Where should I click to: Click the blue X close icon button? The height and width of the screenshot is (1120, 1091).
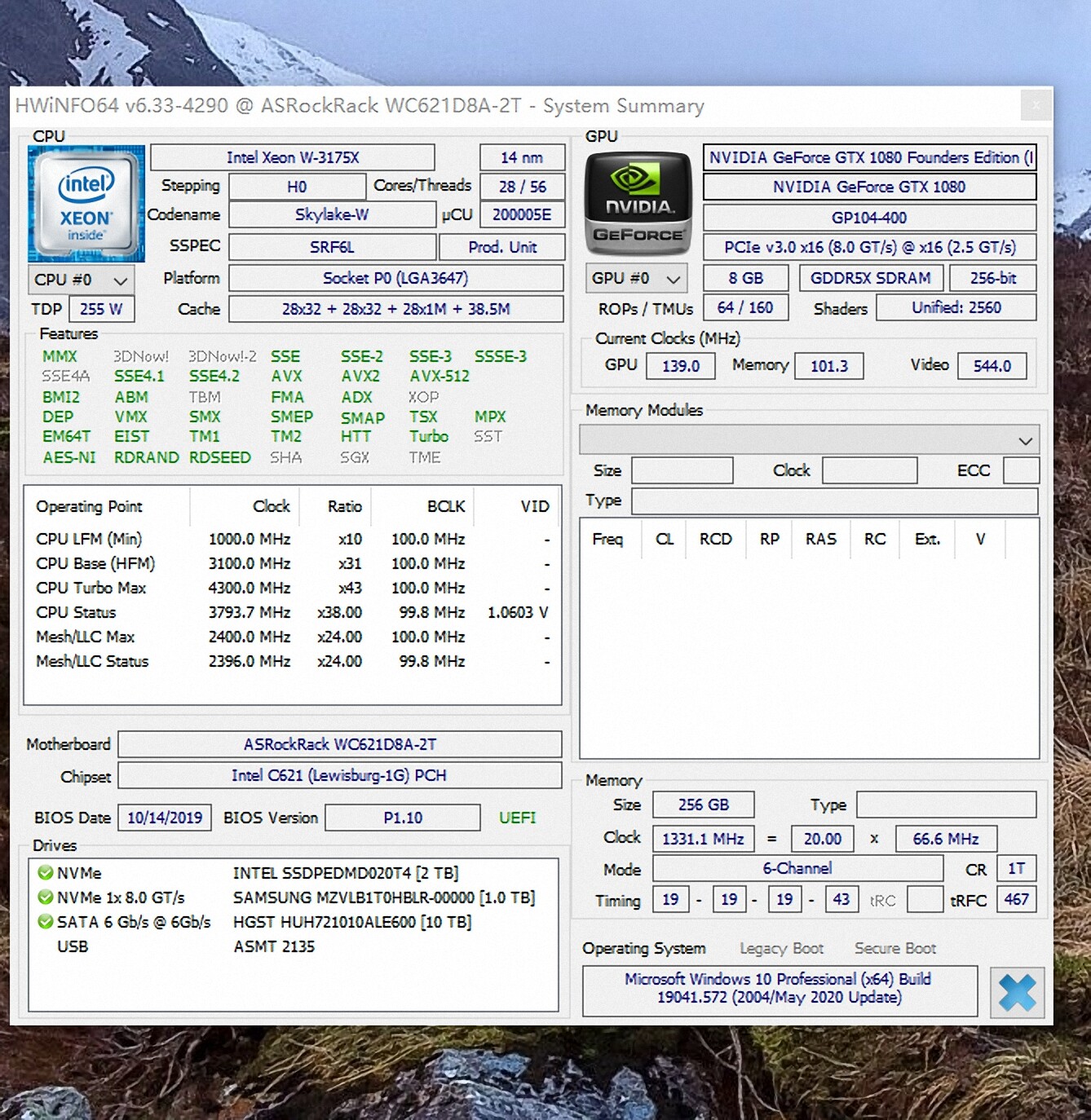pos(1017,992)
